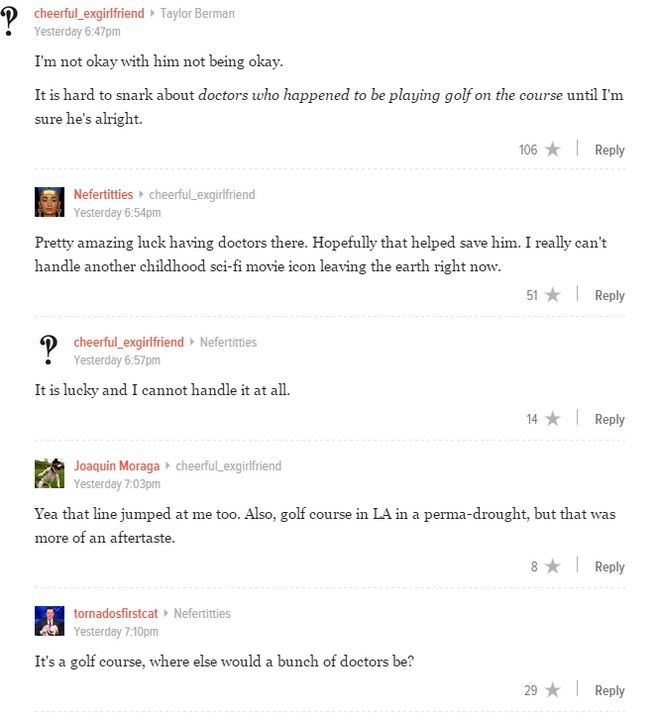Image resolution: width=660 pixels, height=715 pixels.
Task: Open Joaquin Moraga's dog avatar
Action: click(x=49, y=473)
